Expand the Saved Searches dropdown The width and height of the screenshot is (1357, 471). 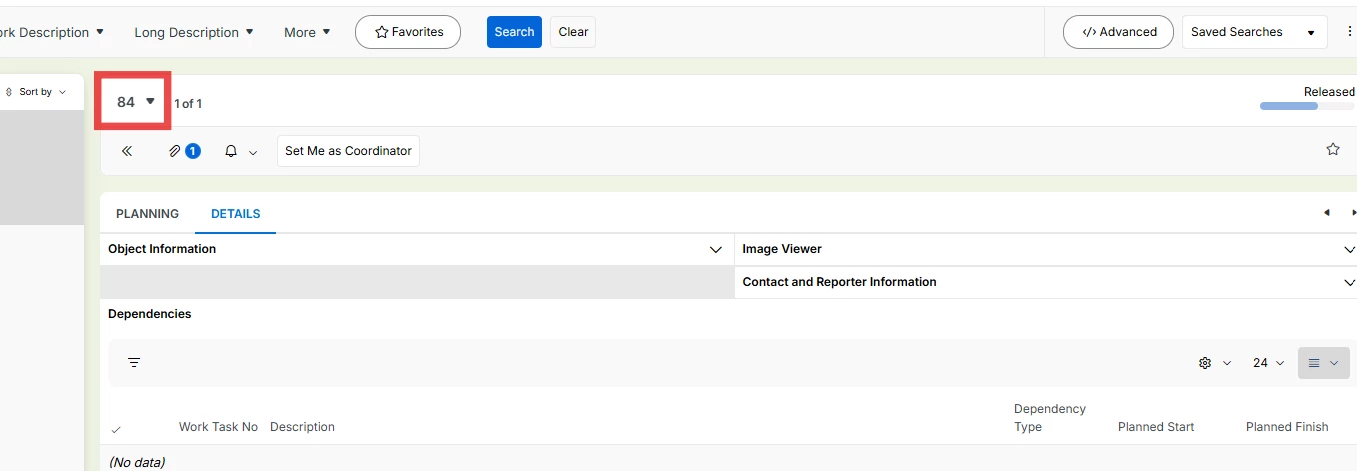1254,32
